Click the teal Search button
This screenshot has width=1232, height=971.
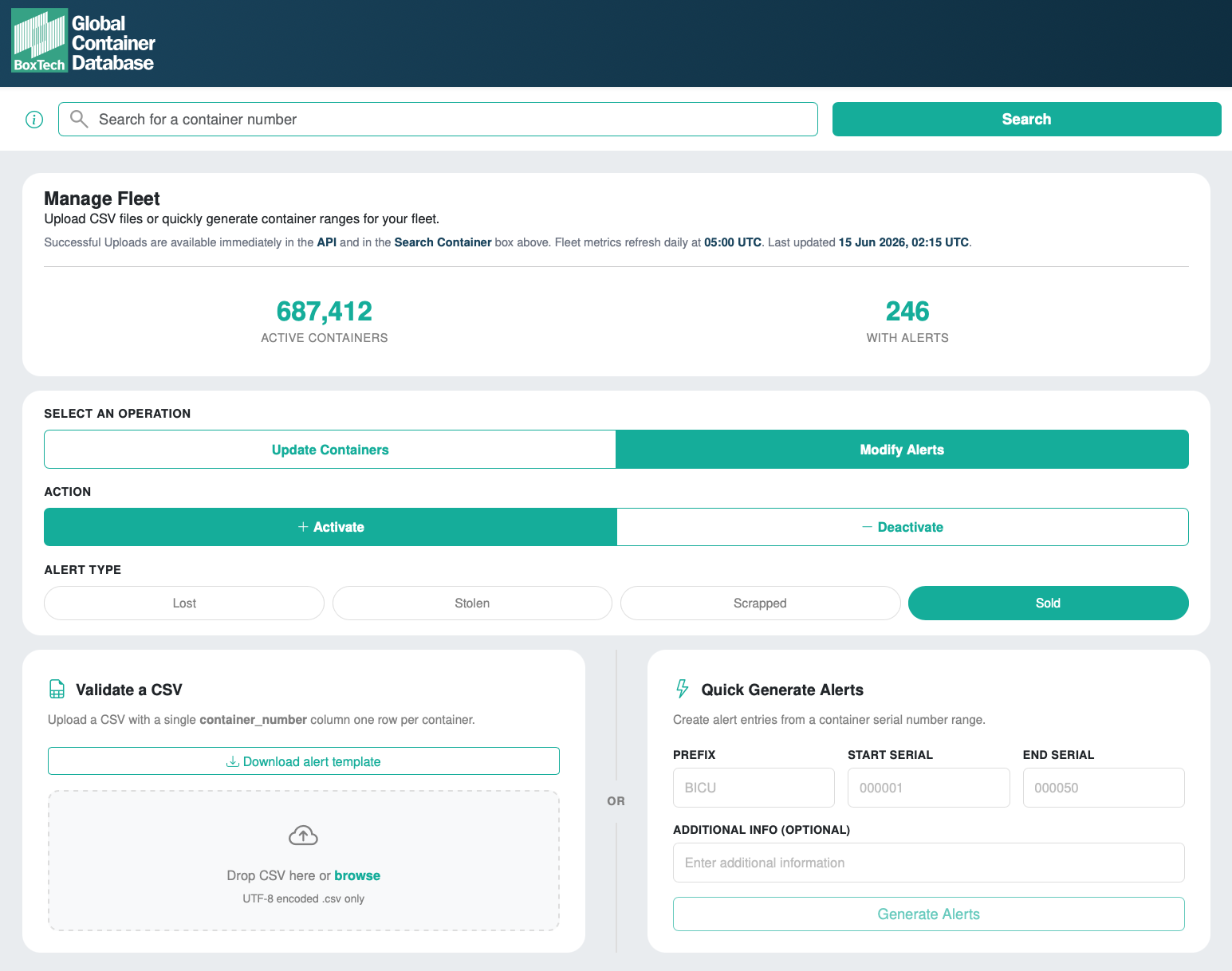(x=1026, y=119)
